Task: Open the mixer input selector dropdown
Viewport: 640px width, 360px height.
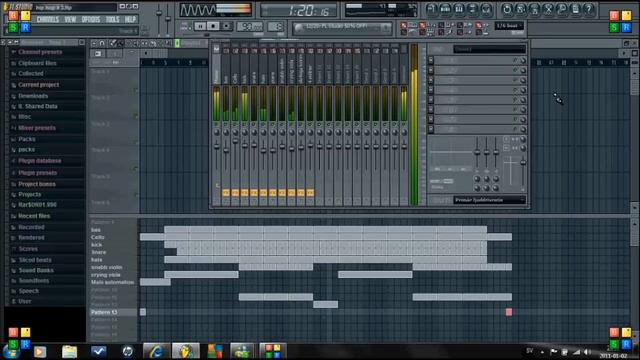Action: tap(489, 49)
